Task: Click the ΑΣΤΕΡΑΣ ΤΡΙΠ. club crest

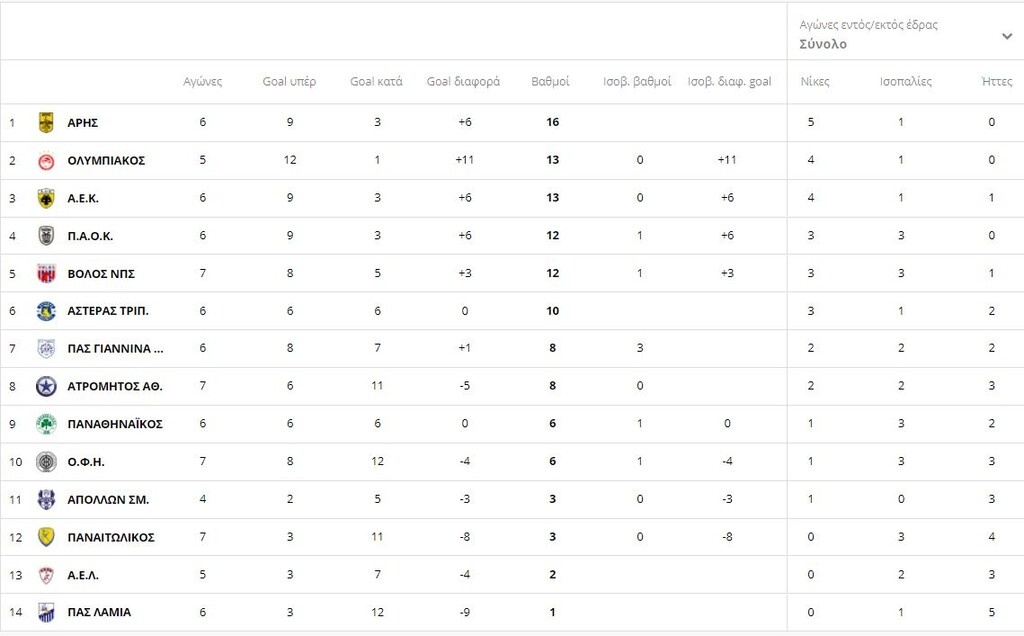Action: [x=45, y=311]
